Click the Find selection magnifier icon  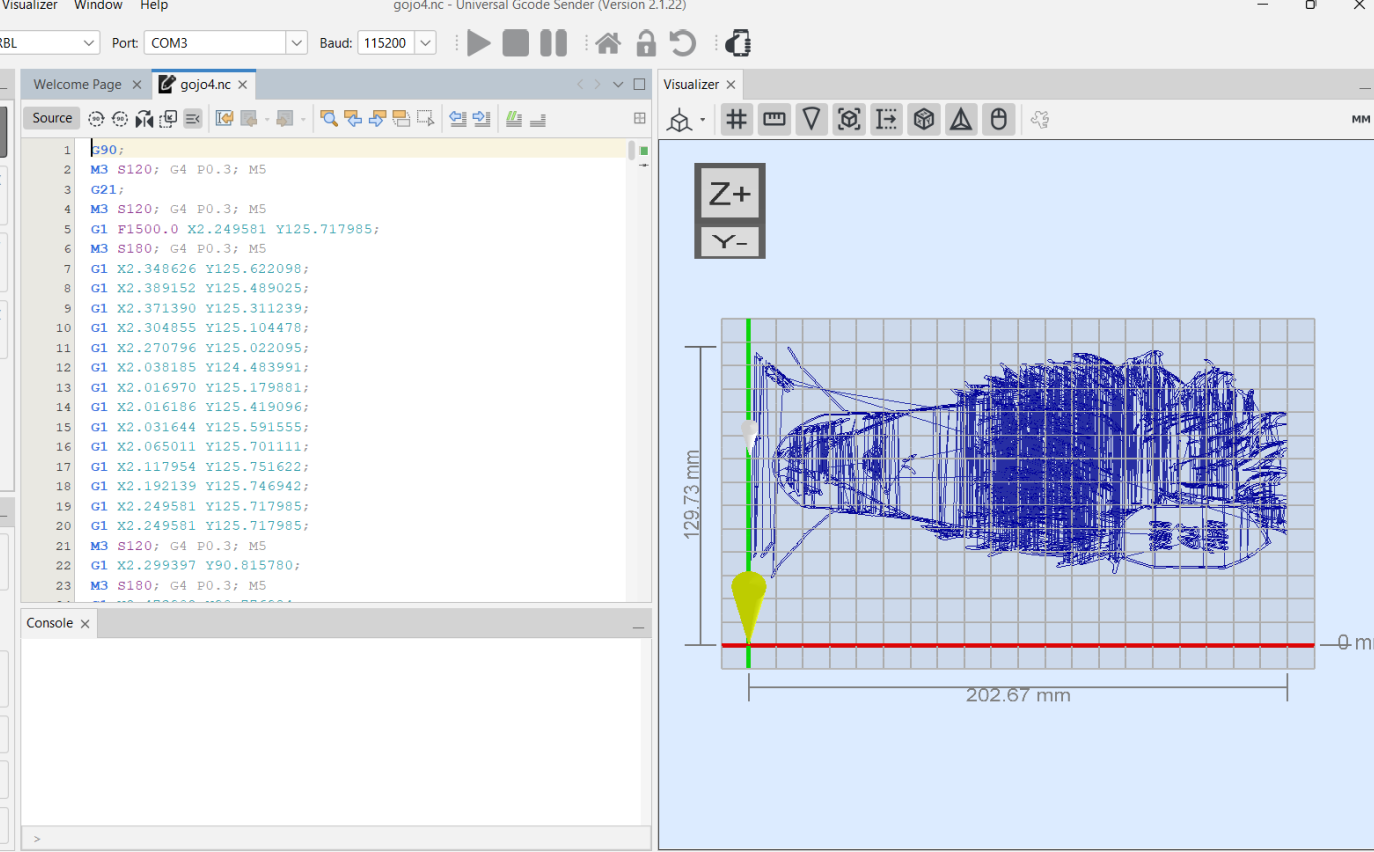[x=328, y=119]
